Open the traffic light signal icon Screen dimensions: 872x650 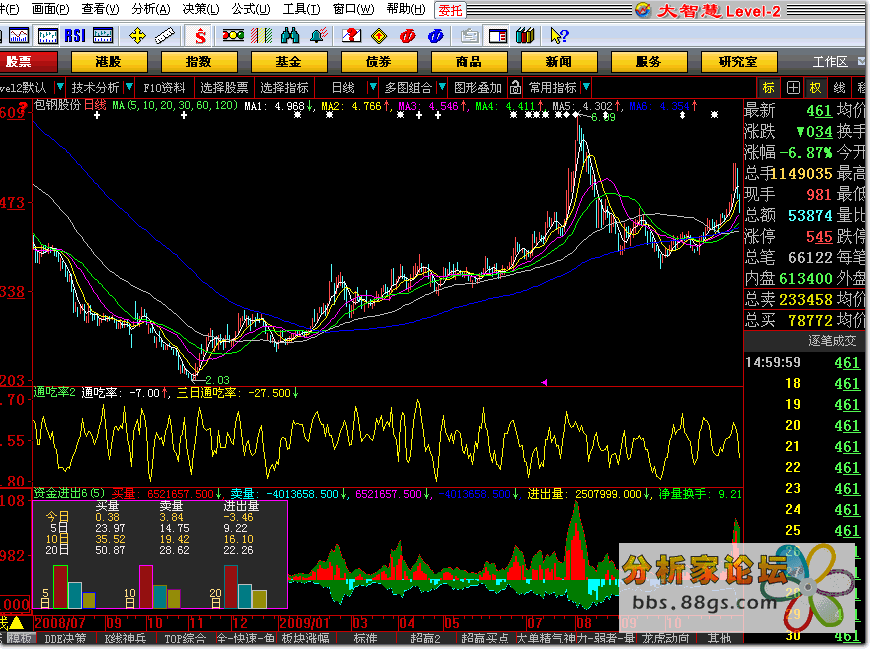pos(233,36)
